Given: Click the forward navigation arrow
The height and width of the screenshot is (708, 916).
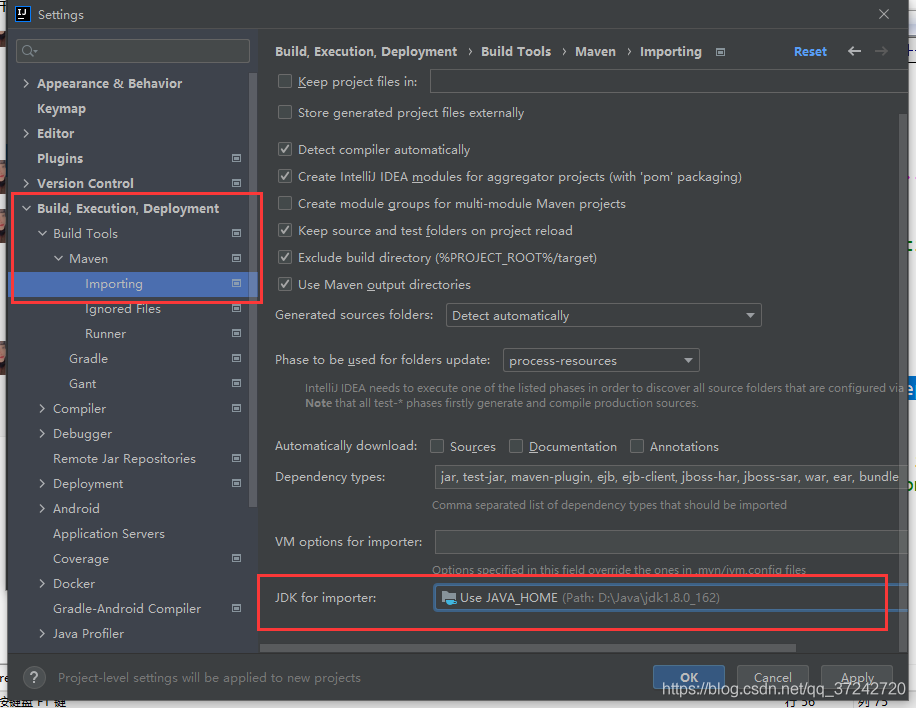Looking at the screenshot, I should [881, 51].
